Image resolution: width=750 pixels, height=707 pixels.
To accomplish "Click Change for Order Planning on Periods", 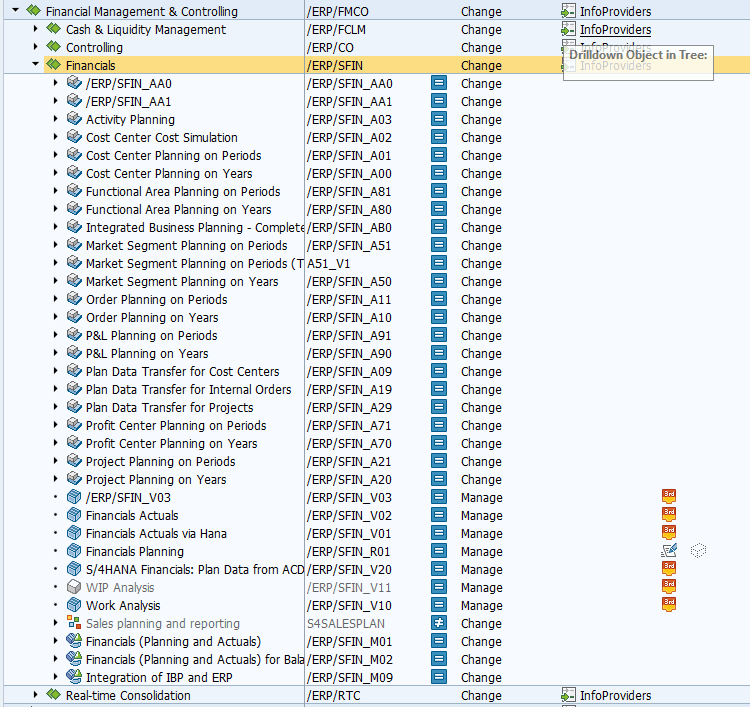I will point(481,299).
